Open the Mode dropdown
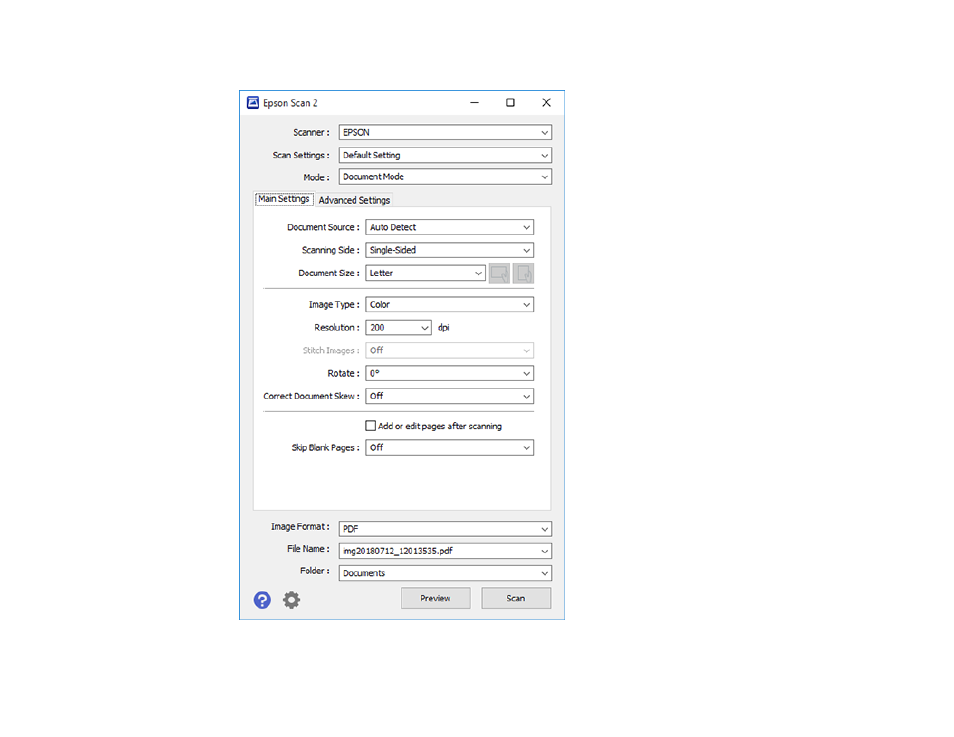954x737 pixels. [445, 177]
